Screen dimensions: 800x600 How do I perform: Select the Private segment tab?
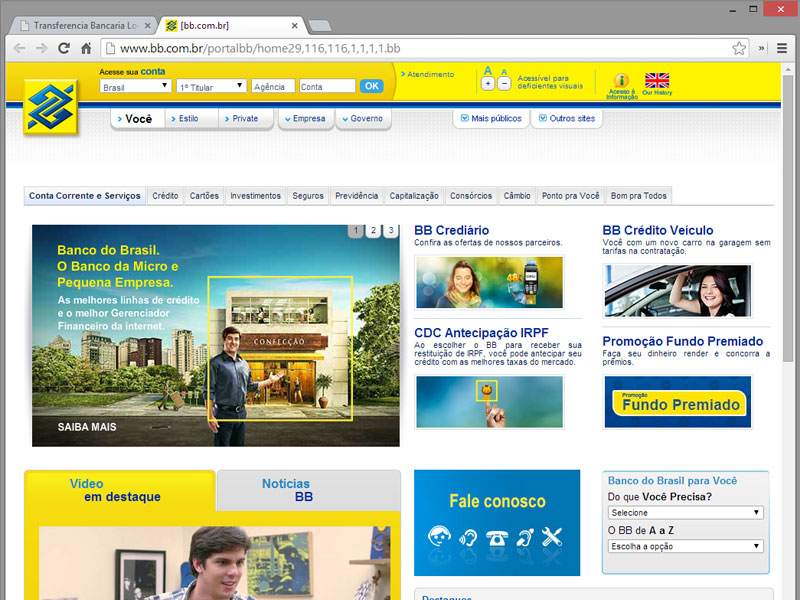[245, 119]
